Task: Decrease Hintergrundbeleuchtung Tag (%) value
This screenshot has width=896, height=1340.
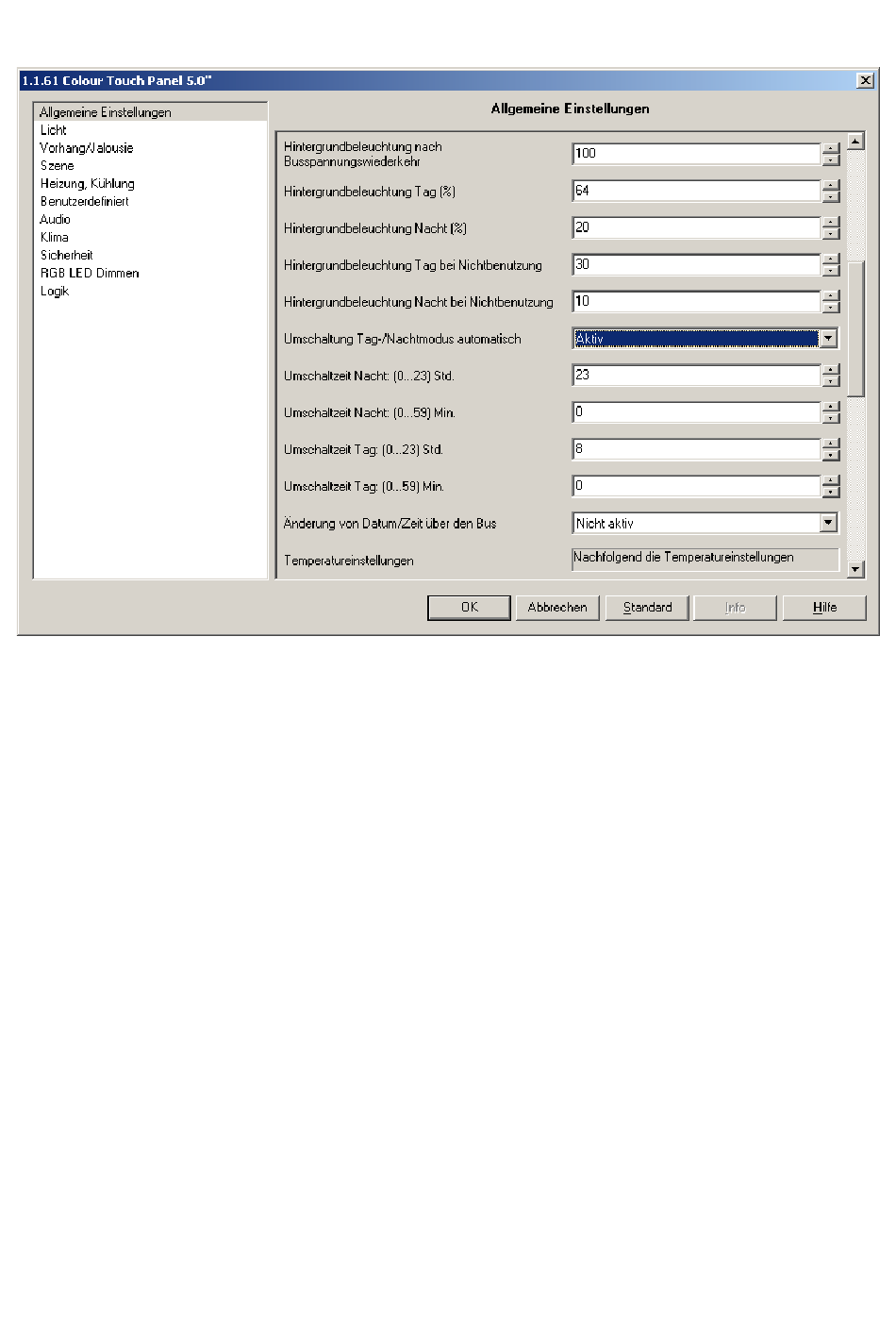Action: click(x=830, y=196)
